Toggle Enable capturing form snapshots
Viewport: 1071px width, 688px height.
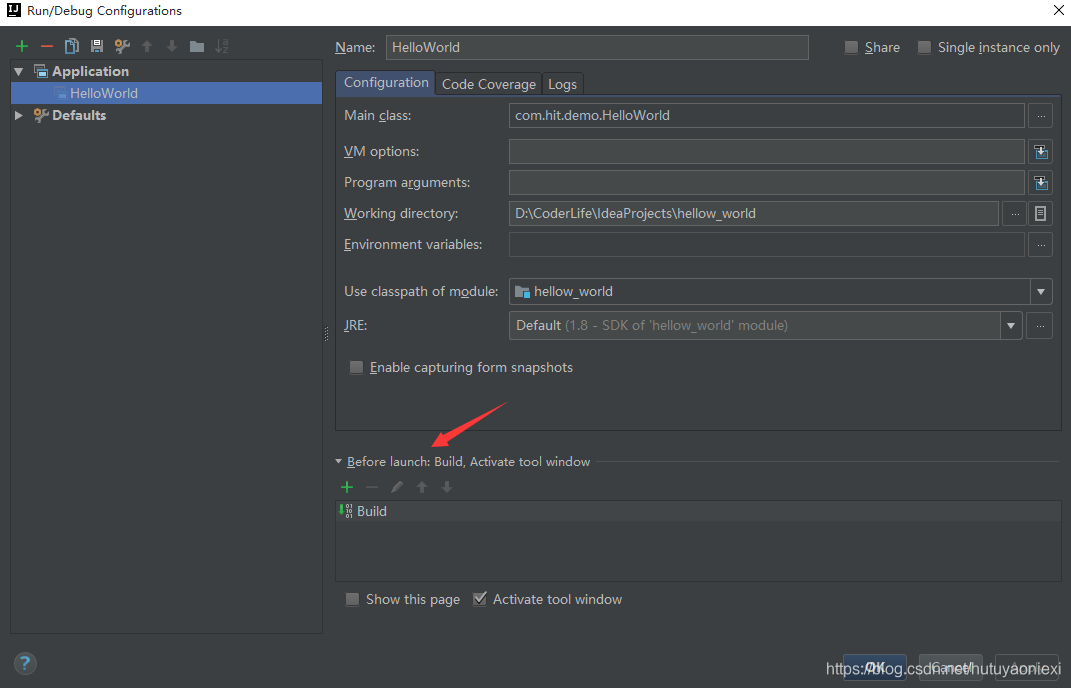click(x=356, y=367)
